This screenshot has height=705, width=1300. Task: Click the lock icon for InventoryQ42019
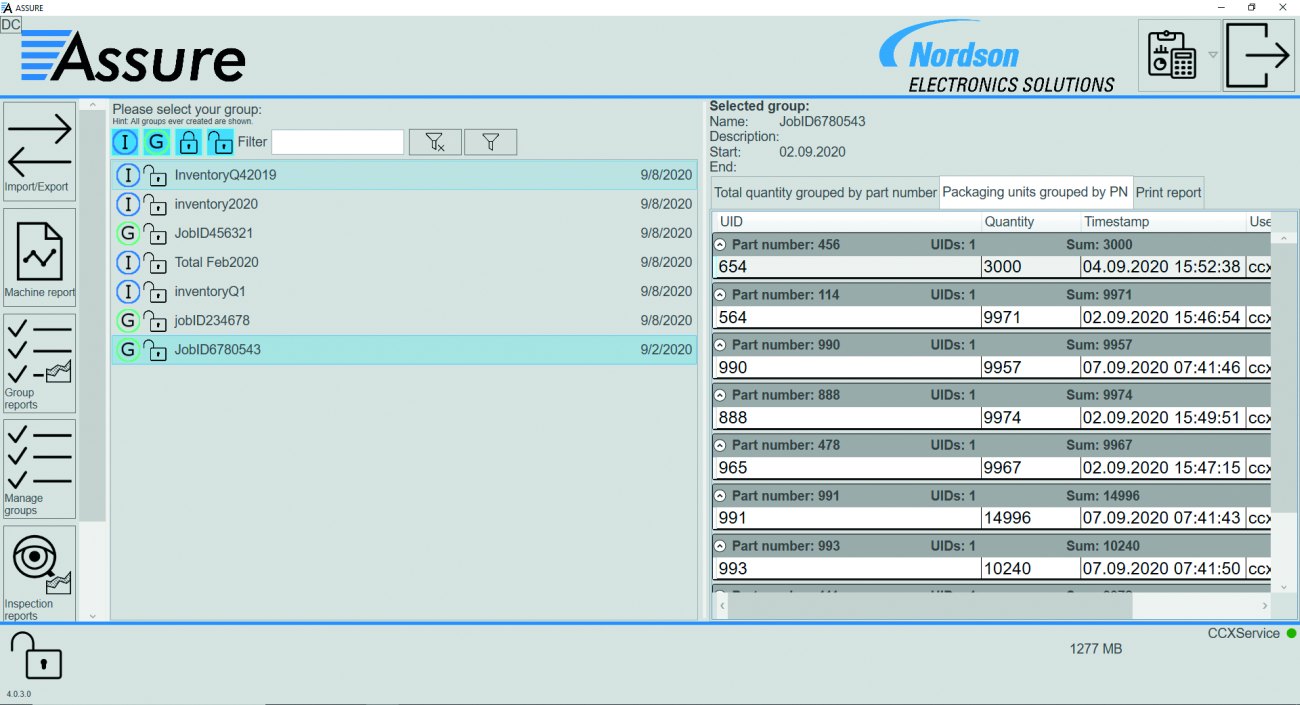pyautogui.click(x=155, y=176)
